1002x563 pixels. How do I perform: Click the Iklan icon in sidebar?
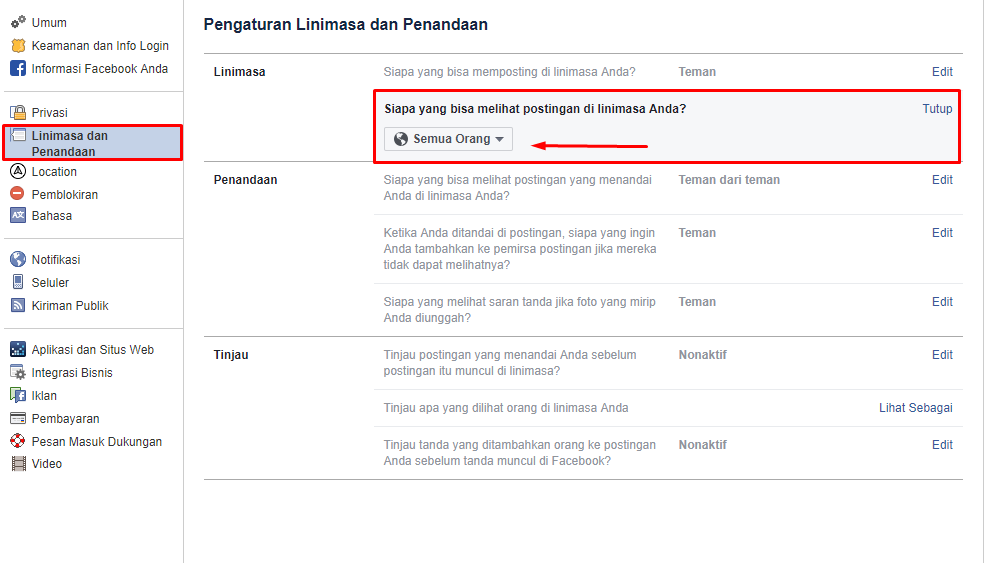[17, 396]
